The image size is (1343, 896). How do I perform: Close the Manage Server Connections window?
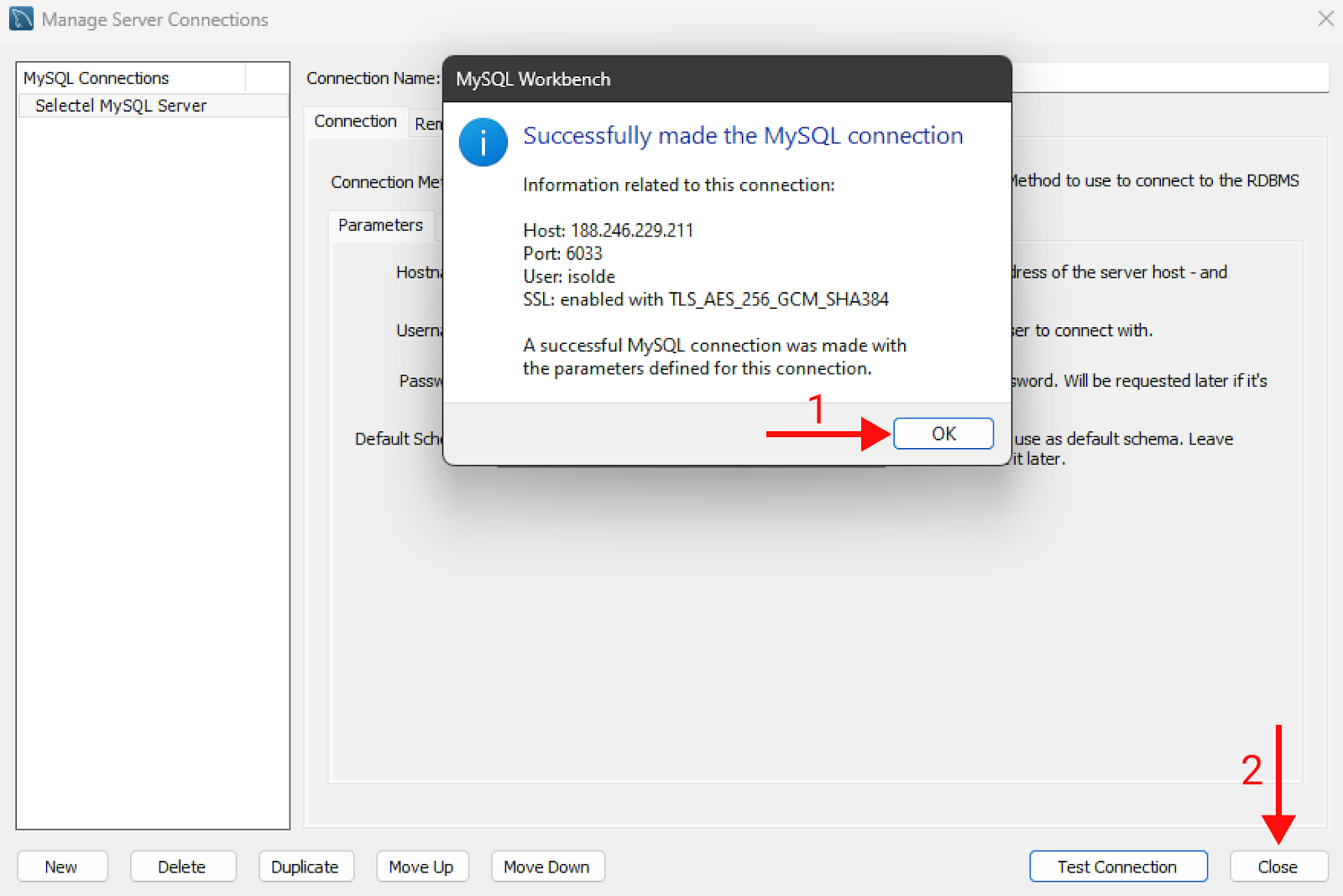1325,18
